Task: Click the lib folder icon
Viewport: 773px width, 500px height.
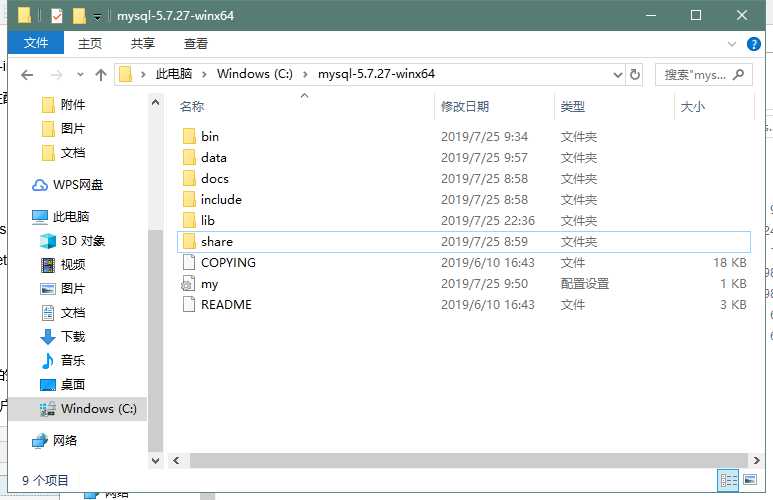Action: pyautogui.click(x=189, y=220)
